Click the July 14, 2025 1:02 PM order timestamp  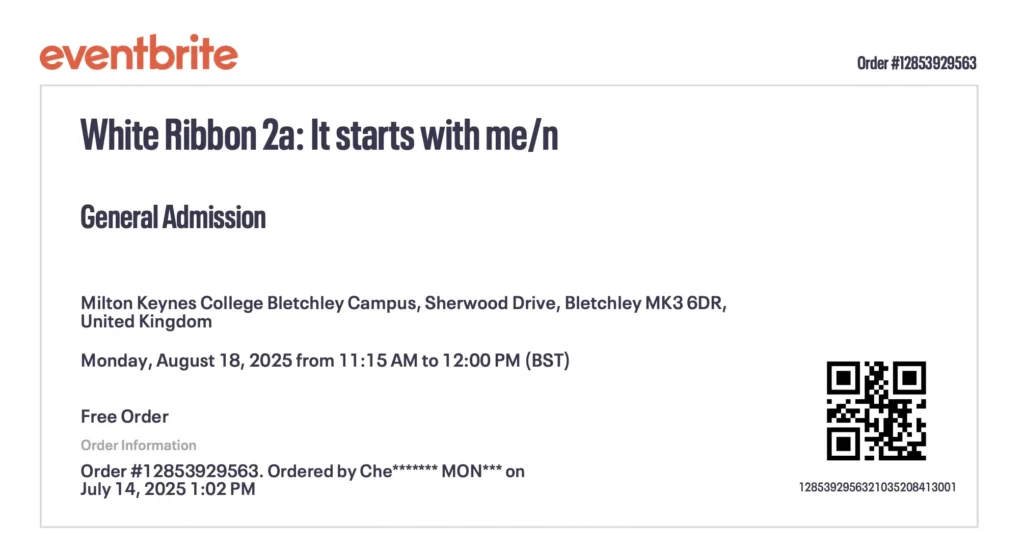(x=168, y=490)
